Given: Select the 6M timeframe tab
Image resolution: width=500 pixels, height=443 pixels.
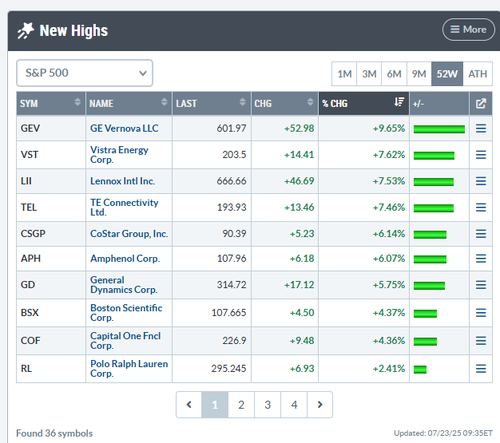Looking at the screenshot, I should coord(394,74).
